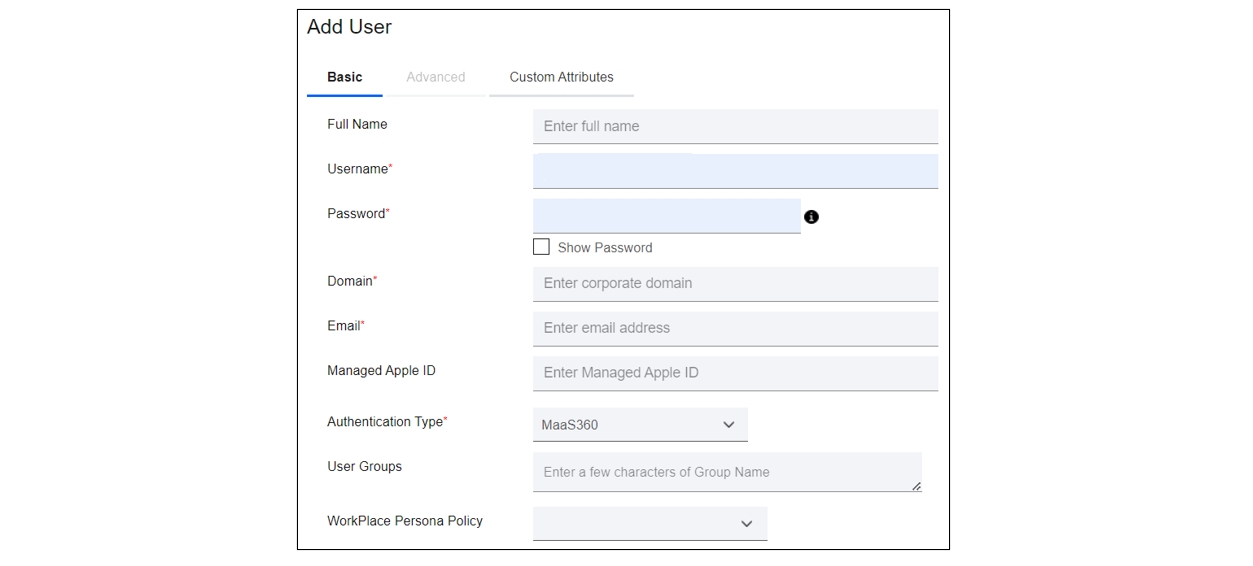Select the Basic tab

point(345,77)
